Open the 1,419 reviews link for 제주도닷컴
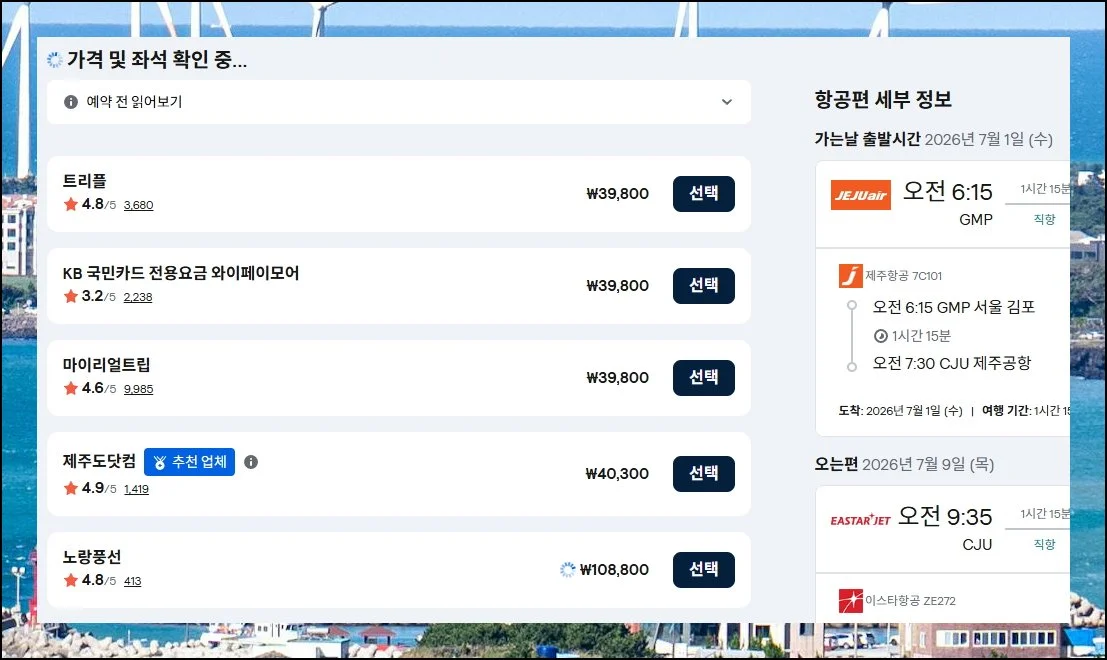The image size is (1107, 660). (x=136, y=489)
